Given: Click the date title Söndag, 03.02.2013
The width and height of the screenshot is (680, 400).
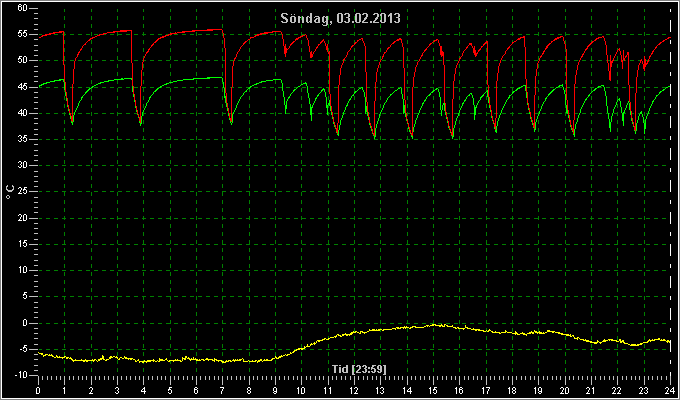Looking at the screenshot, I should (x=340, y=19).
